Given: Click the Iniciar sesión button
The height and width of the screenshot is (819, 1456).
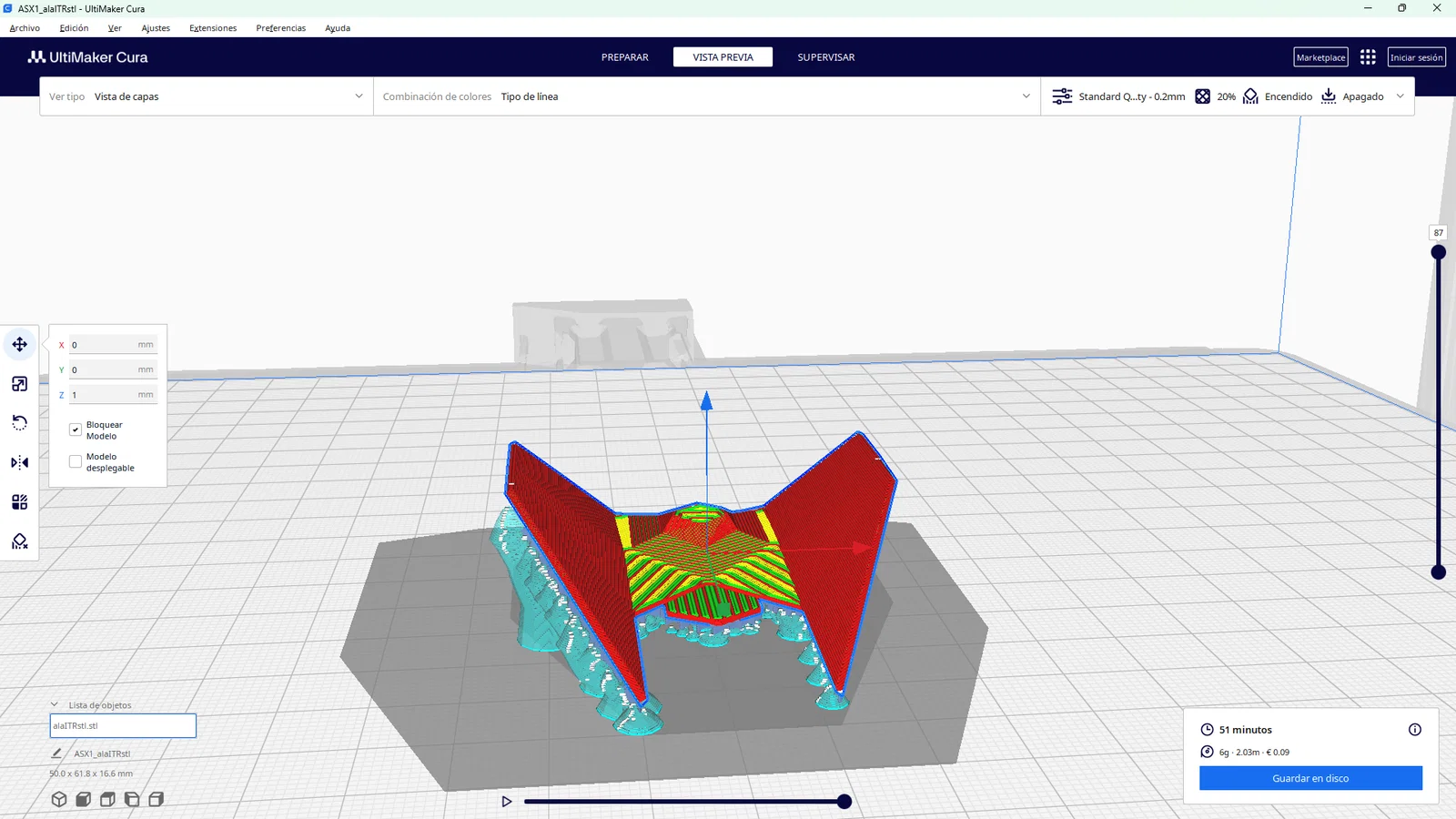Looking at the screenshot, I should 1416,57.
